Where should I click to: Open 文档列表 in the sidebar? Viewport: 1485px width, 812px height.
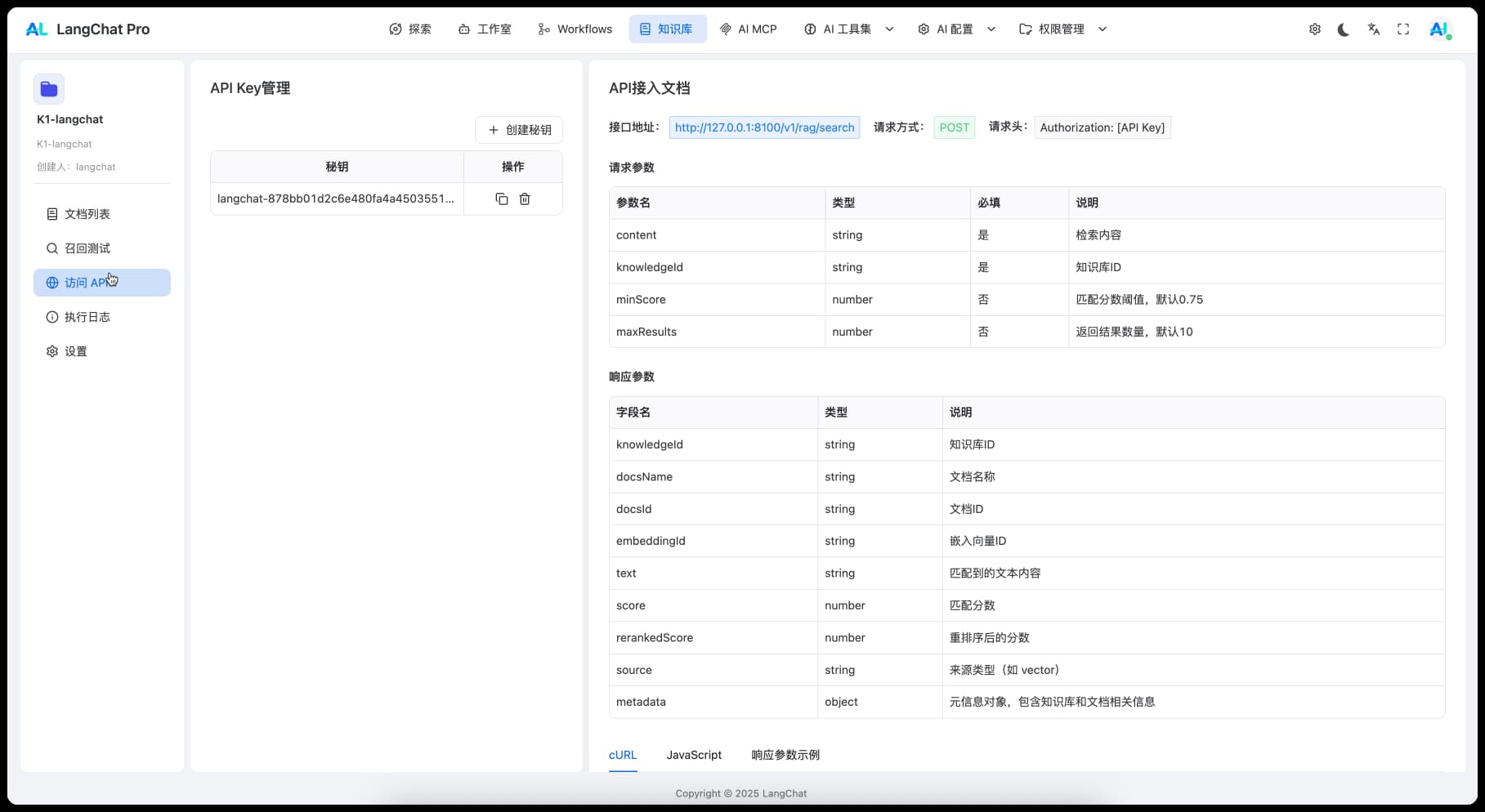click(x=87, y=214)
